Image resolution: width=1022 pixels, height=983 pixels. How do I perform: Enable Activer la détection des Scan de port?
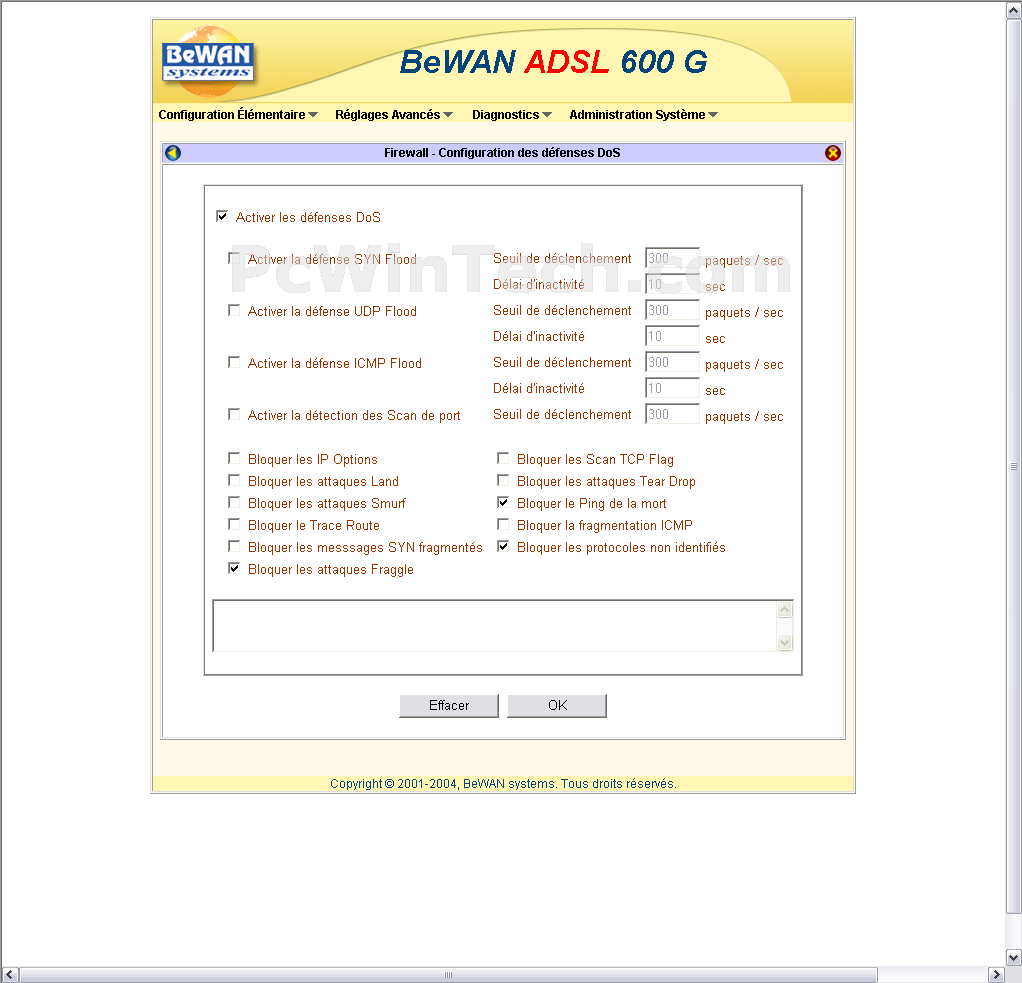(x=234, y=414)
